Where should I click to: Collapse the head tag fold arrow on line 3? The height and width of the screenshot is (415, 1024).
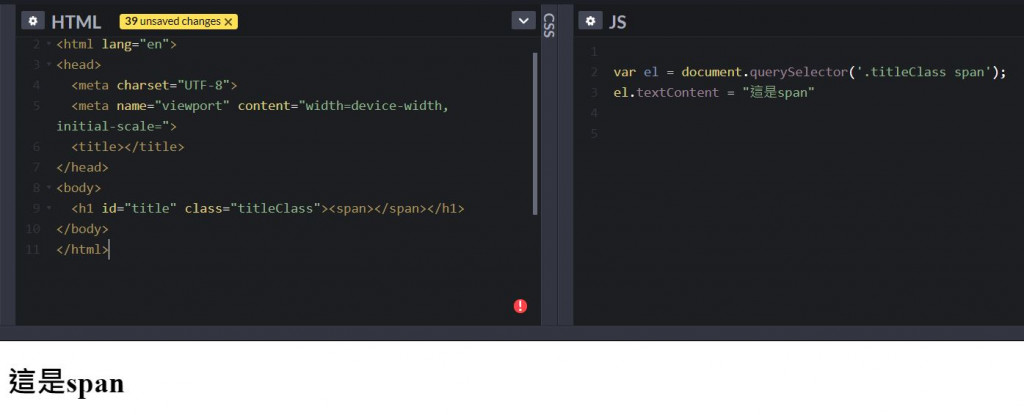coord(49,65)
